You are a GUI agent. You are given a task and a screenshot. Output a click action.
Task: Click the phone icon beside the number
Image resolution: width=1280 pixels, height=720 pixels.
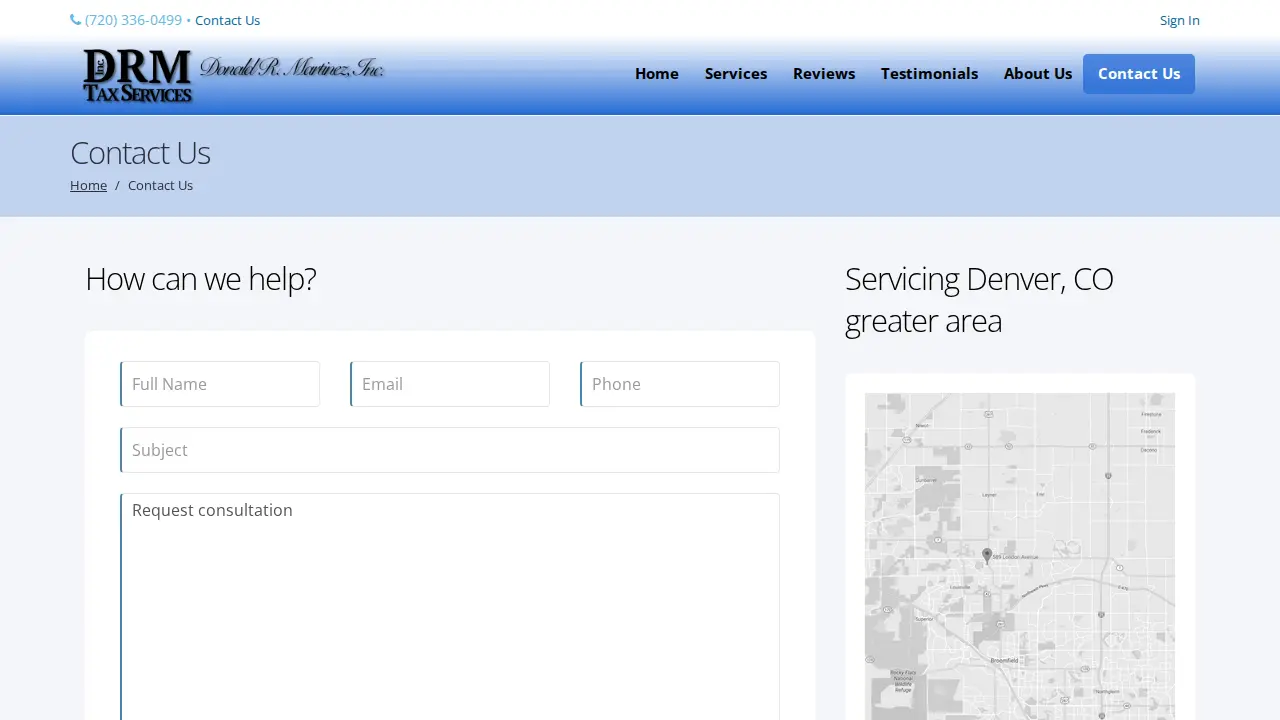[76, 20]
